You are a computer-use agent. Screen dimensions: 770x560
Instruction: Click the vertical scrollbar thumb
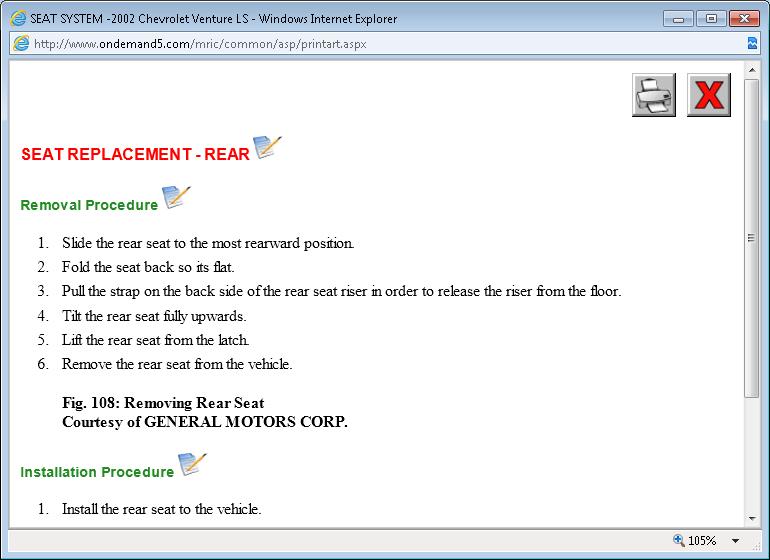pyautogui.click(x=752, y=238)
